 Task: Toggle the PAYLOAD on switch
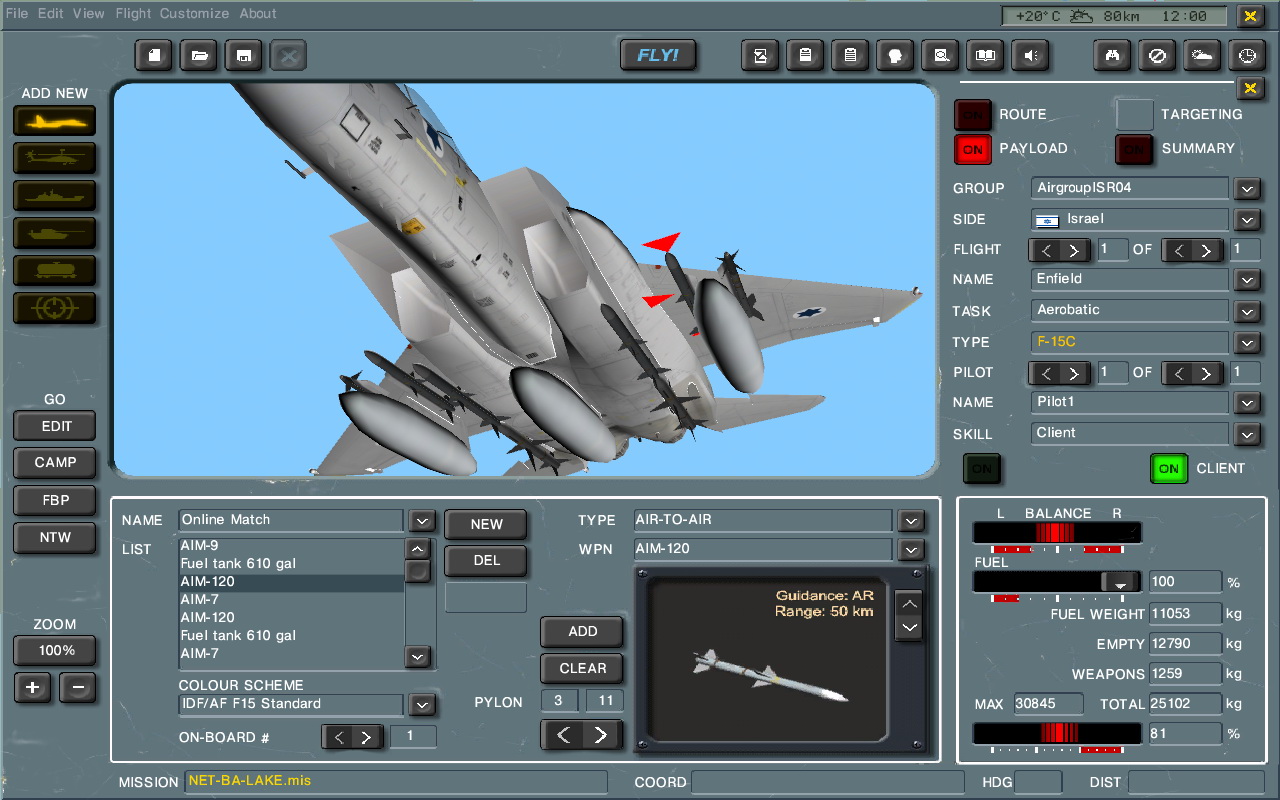(972, 149)
